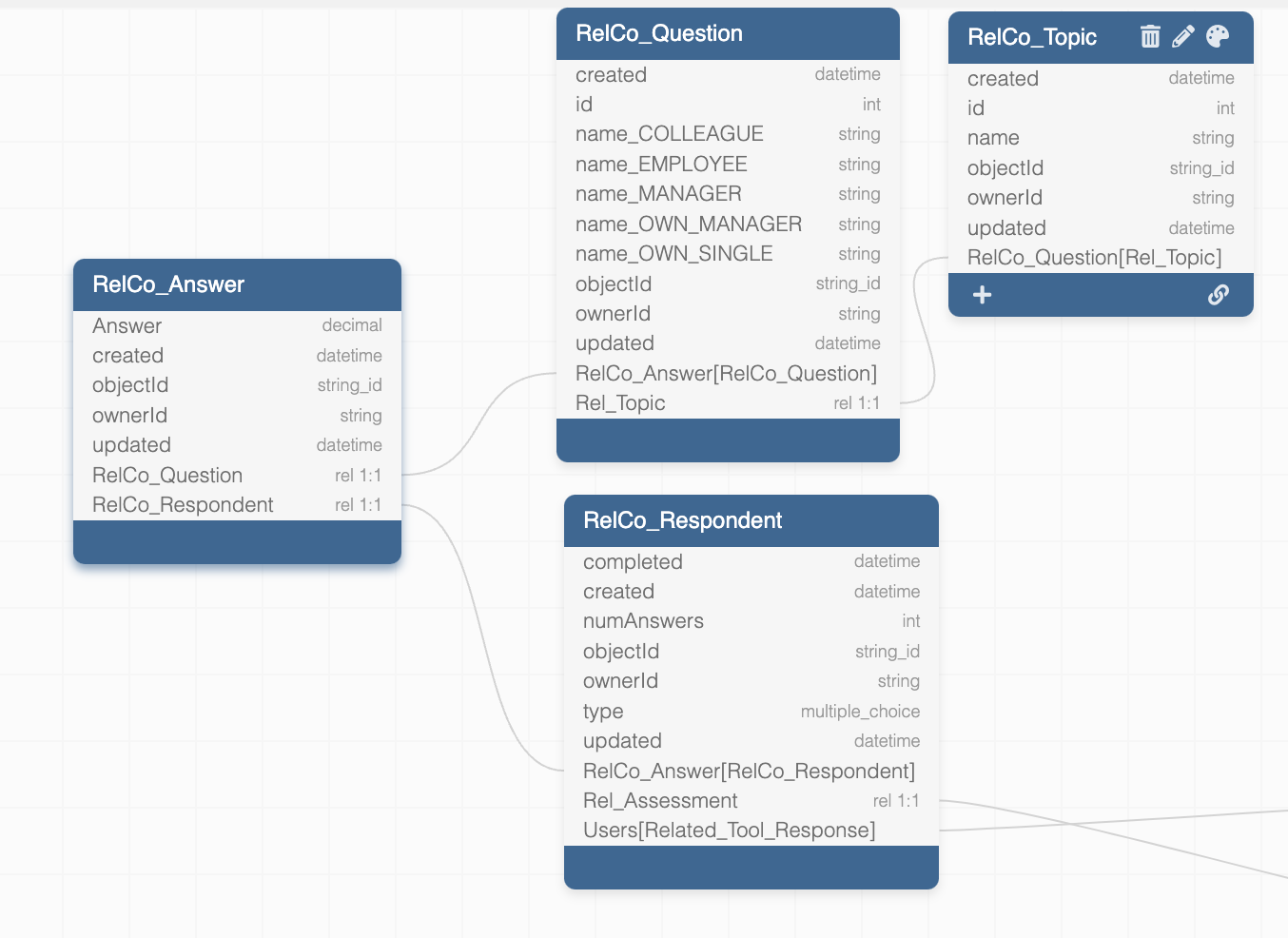This screenshot has height=938, width=1288.
Task: Select the RelCo_Question table header
Action: [x=728, y=34]
